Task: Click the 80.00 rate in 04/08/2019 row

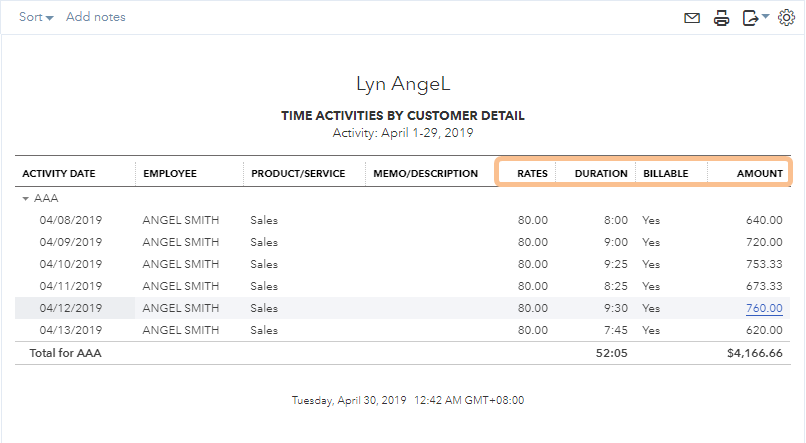Action: point(533,220)
